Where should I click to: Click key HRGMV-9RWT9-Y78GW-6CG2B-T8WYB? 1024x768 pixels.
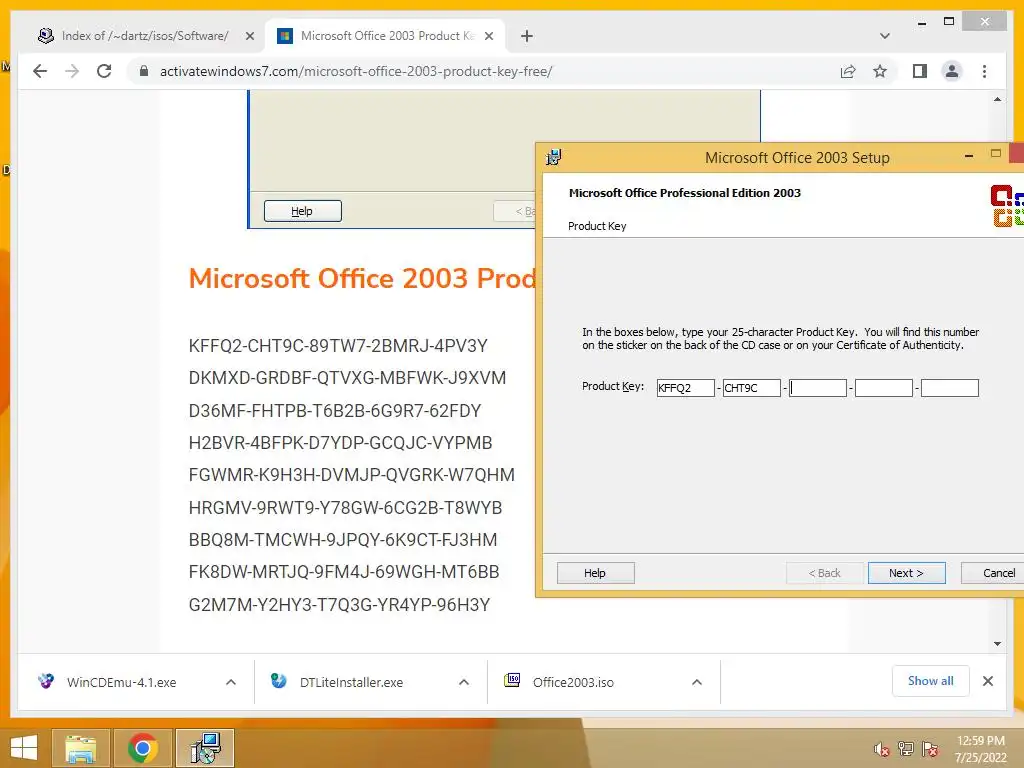tap(345, 507)
